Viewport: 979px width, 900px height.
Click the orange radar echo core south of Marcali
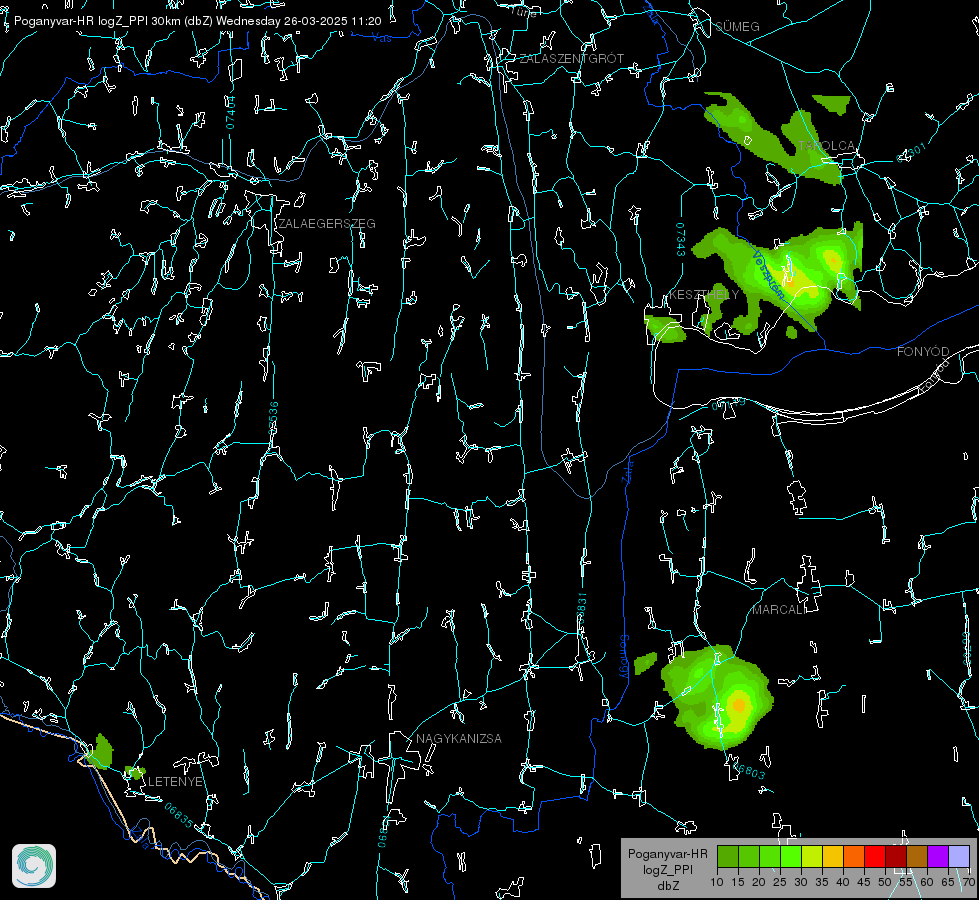click(x=739, y=705)
